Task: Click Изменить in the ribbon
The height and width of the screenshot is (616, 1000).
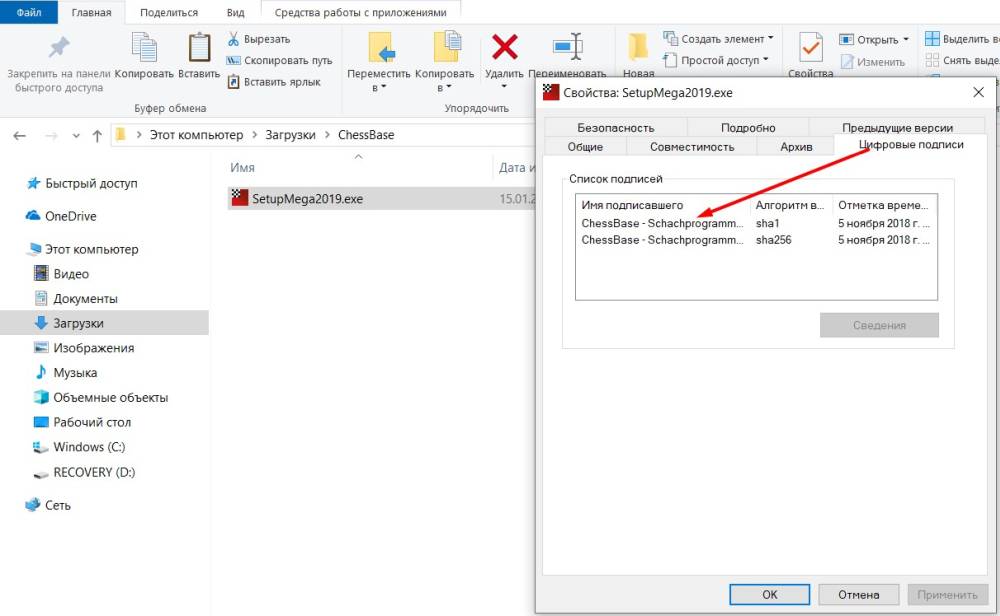Action: (x=872, y=62)
